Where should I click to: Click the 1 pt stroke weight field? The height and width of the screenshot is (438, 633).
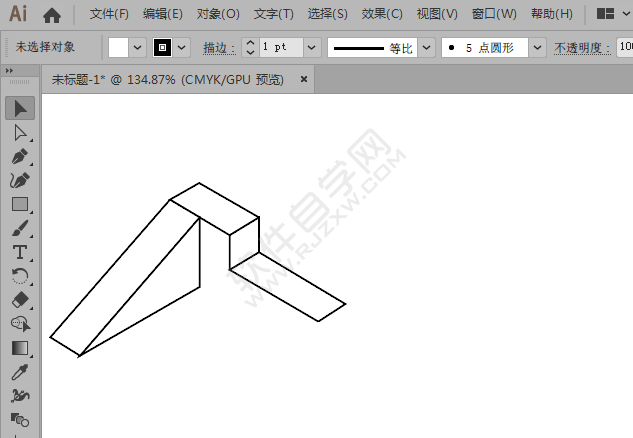tap(281, 48)
